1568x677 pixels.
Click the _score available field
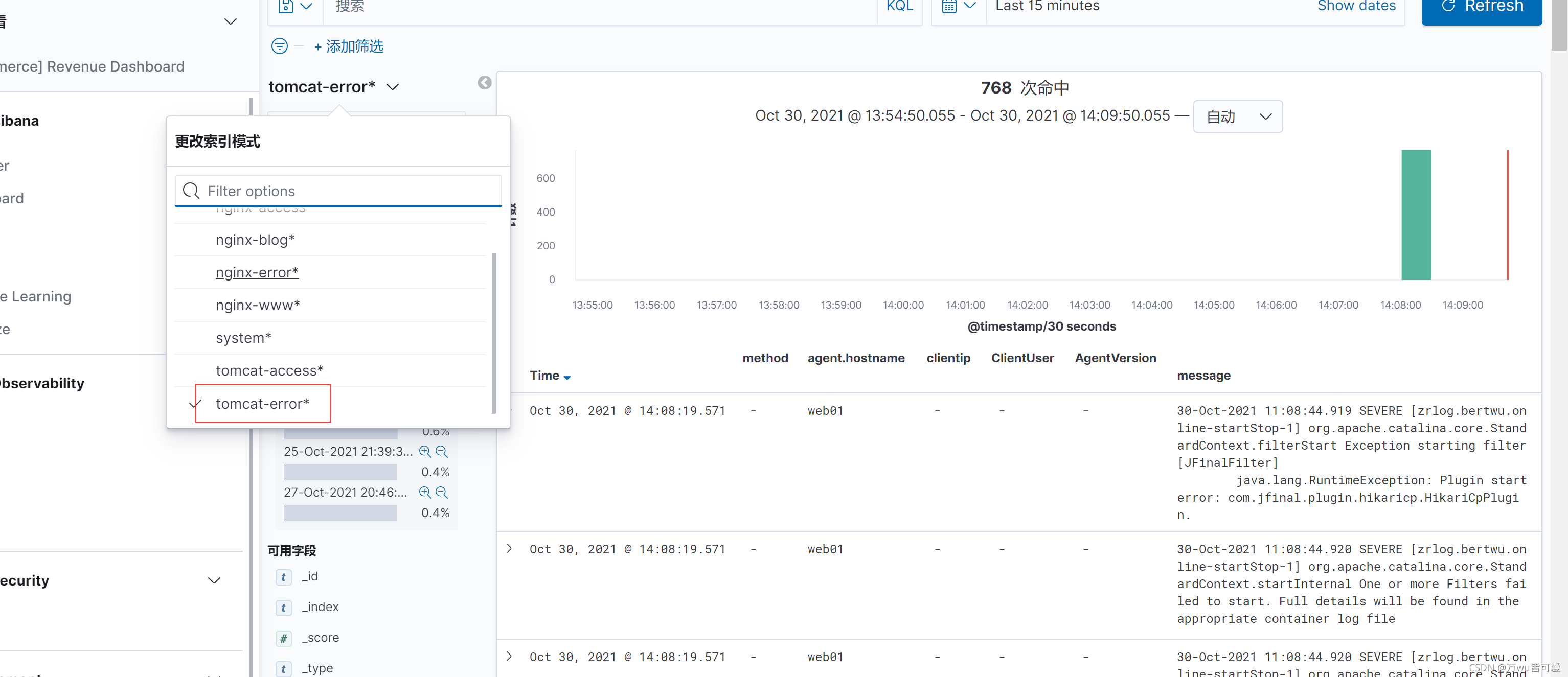click(x=320, y=638)
